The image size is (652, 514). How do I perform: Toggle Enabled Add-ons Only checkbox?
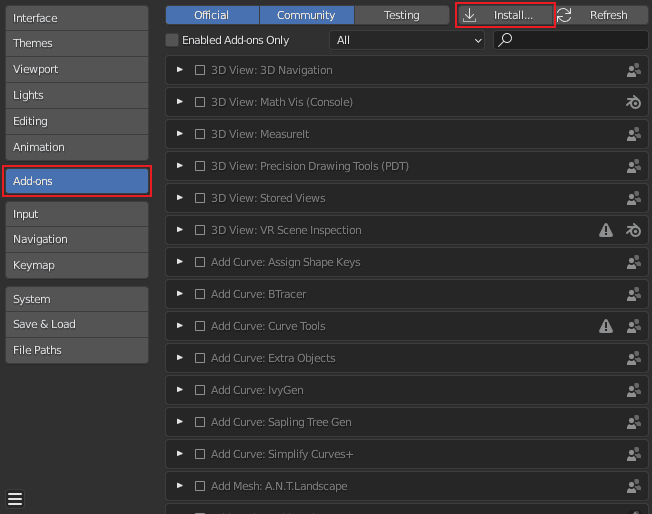172,40
